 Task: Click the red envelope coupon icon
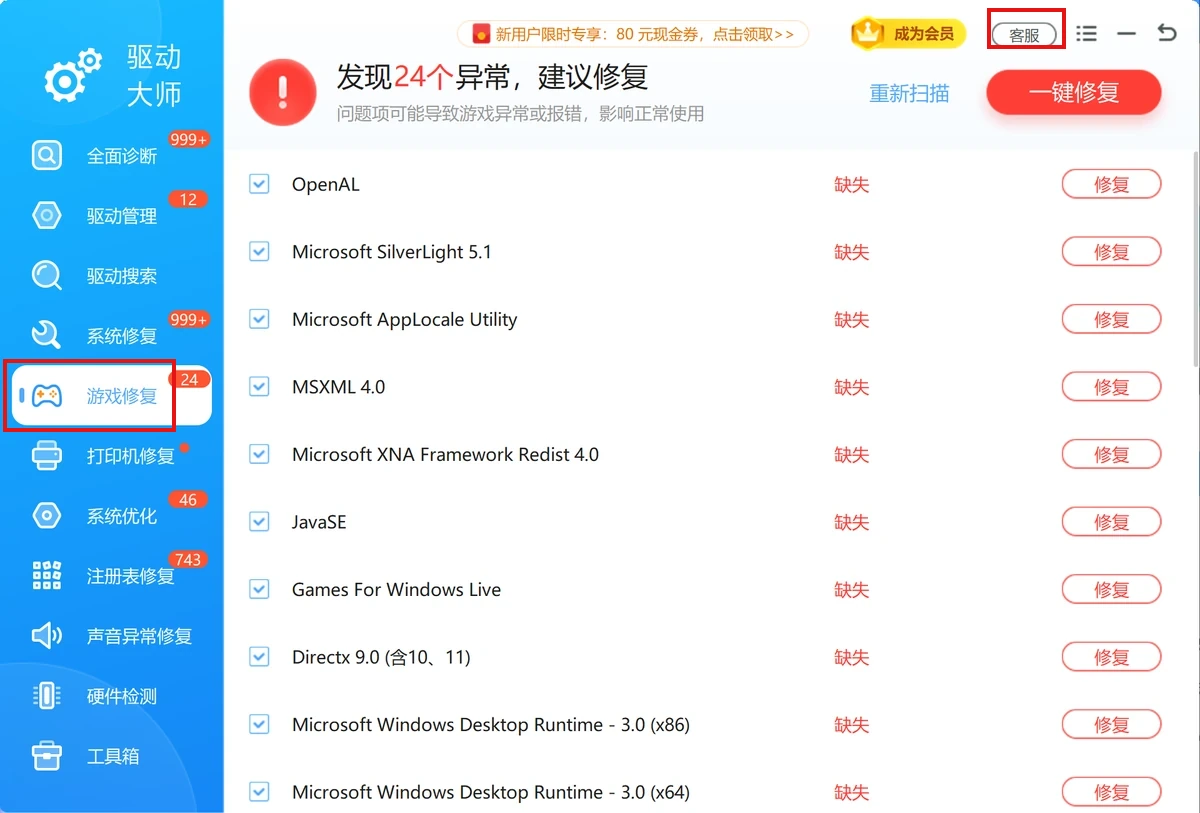click(x=481, y=35)
